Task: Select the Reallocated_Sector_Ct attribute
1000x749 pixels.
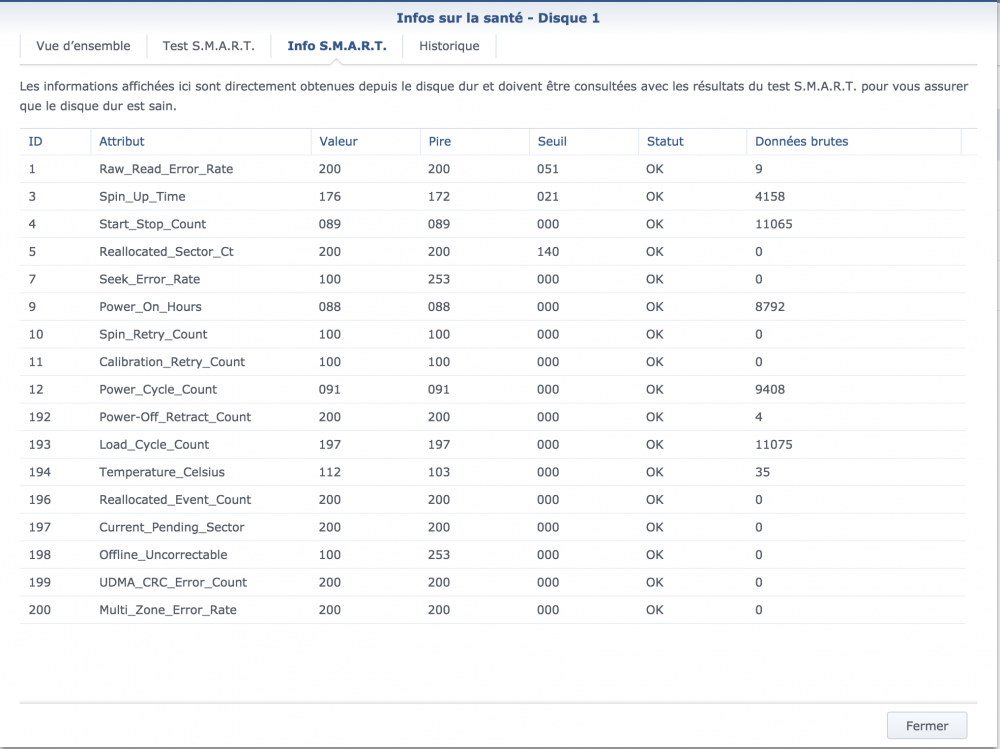Action: click(x=166, y=251)
